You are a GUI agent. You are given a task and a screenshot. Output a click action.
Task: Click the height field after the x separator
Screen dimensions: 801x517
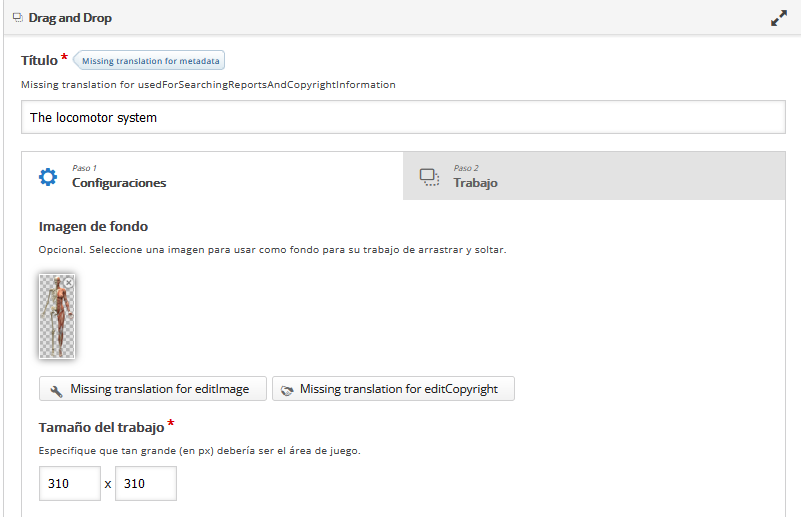[146, 483]
